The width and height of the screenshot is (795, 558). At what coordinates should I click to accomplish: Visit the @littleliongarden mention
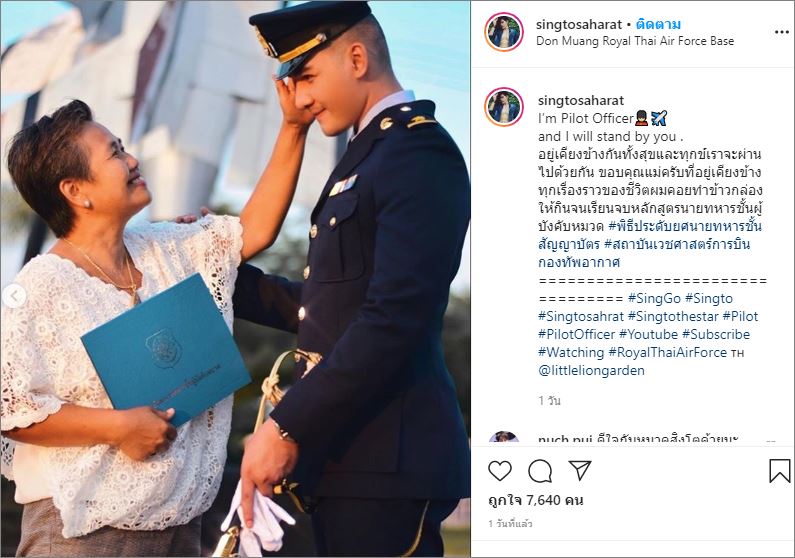pyautogui.click(x=591, y=370)
